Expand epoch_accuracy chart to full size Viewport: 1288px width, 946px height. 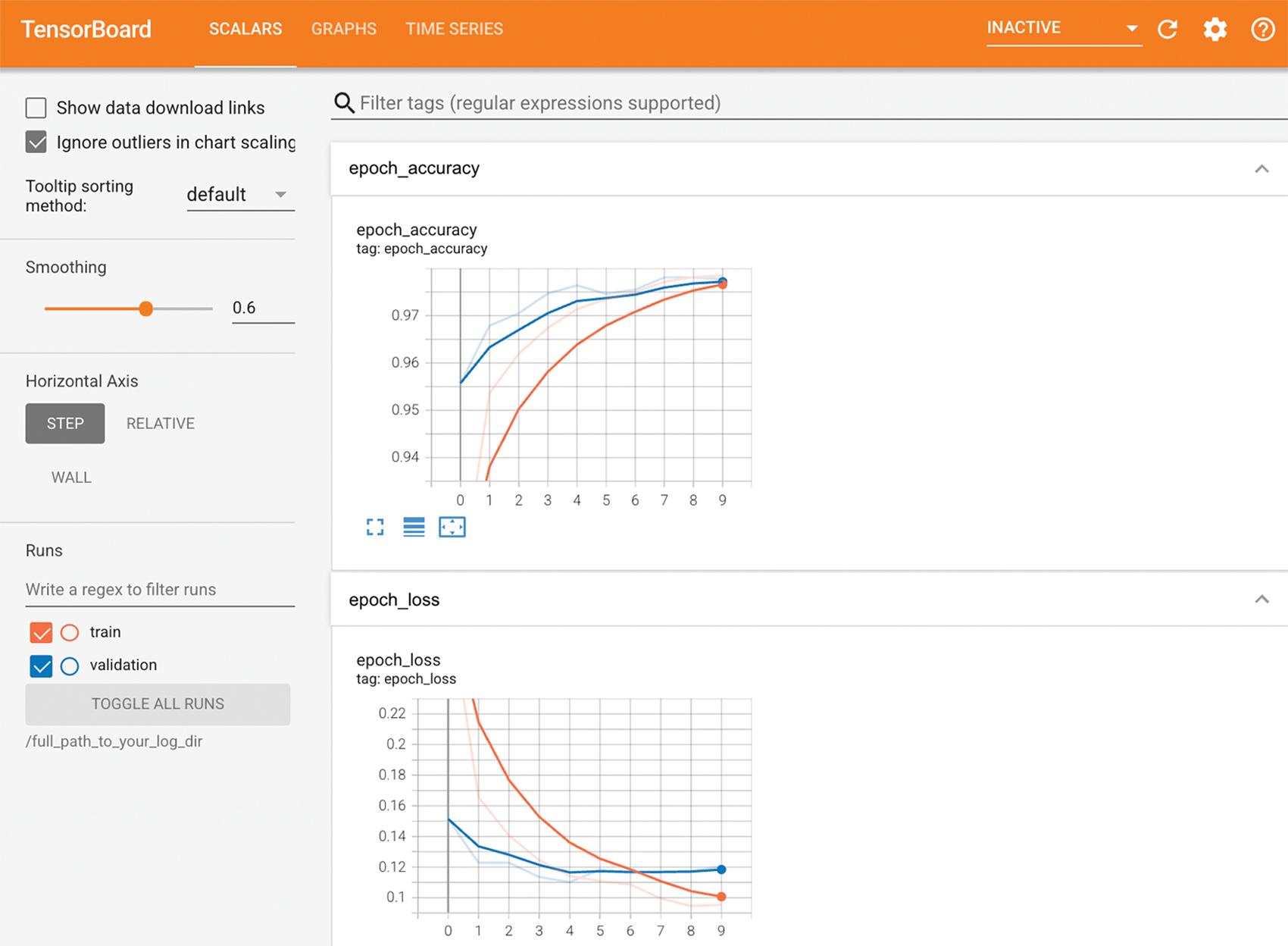[375, 527]
